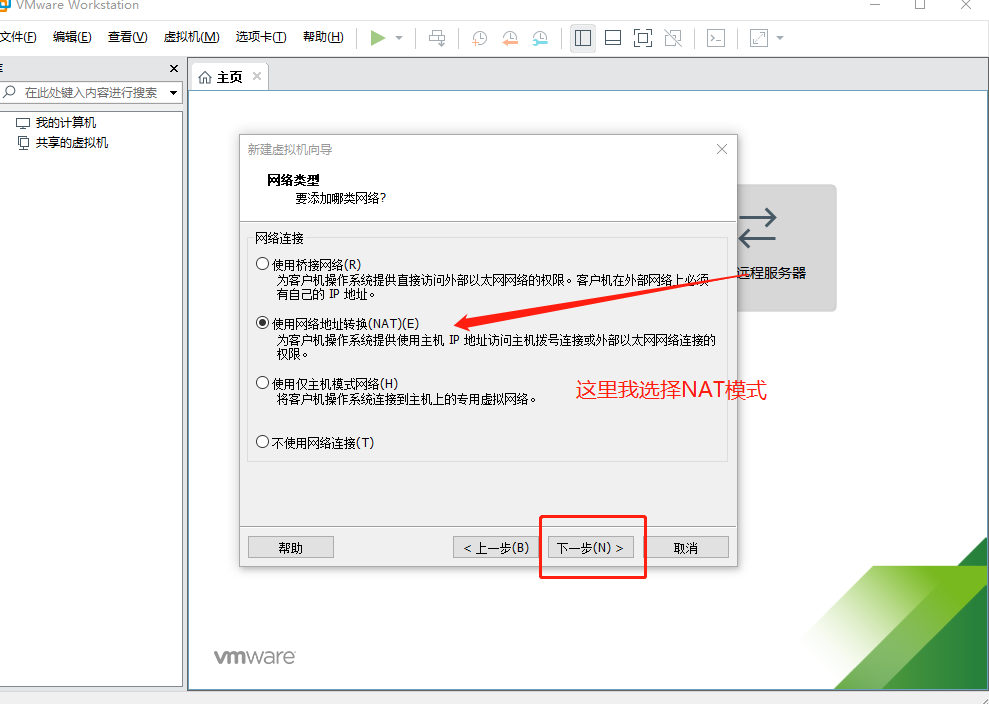Click the < 上一步(B) button
This screenshot has height=704, width=989.
click(x=496, y=548)
